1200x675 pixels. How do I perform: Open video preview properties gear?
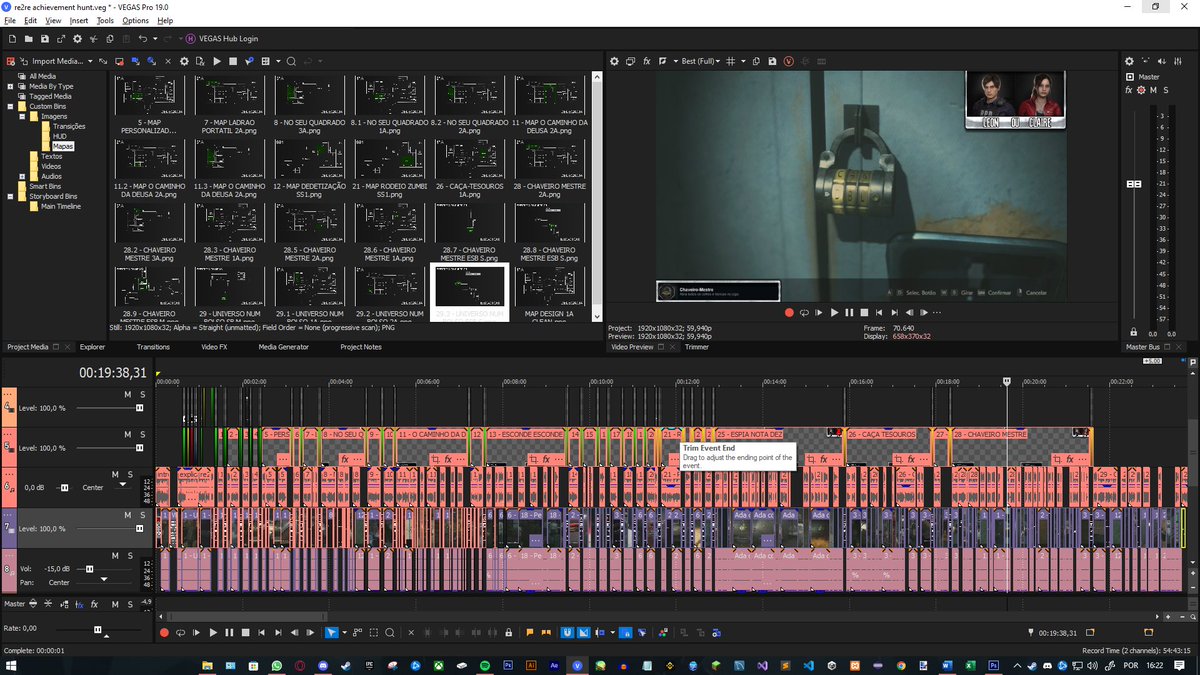[x=615, y=61]
